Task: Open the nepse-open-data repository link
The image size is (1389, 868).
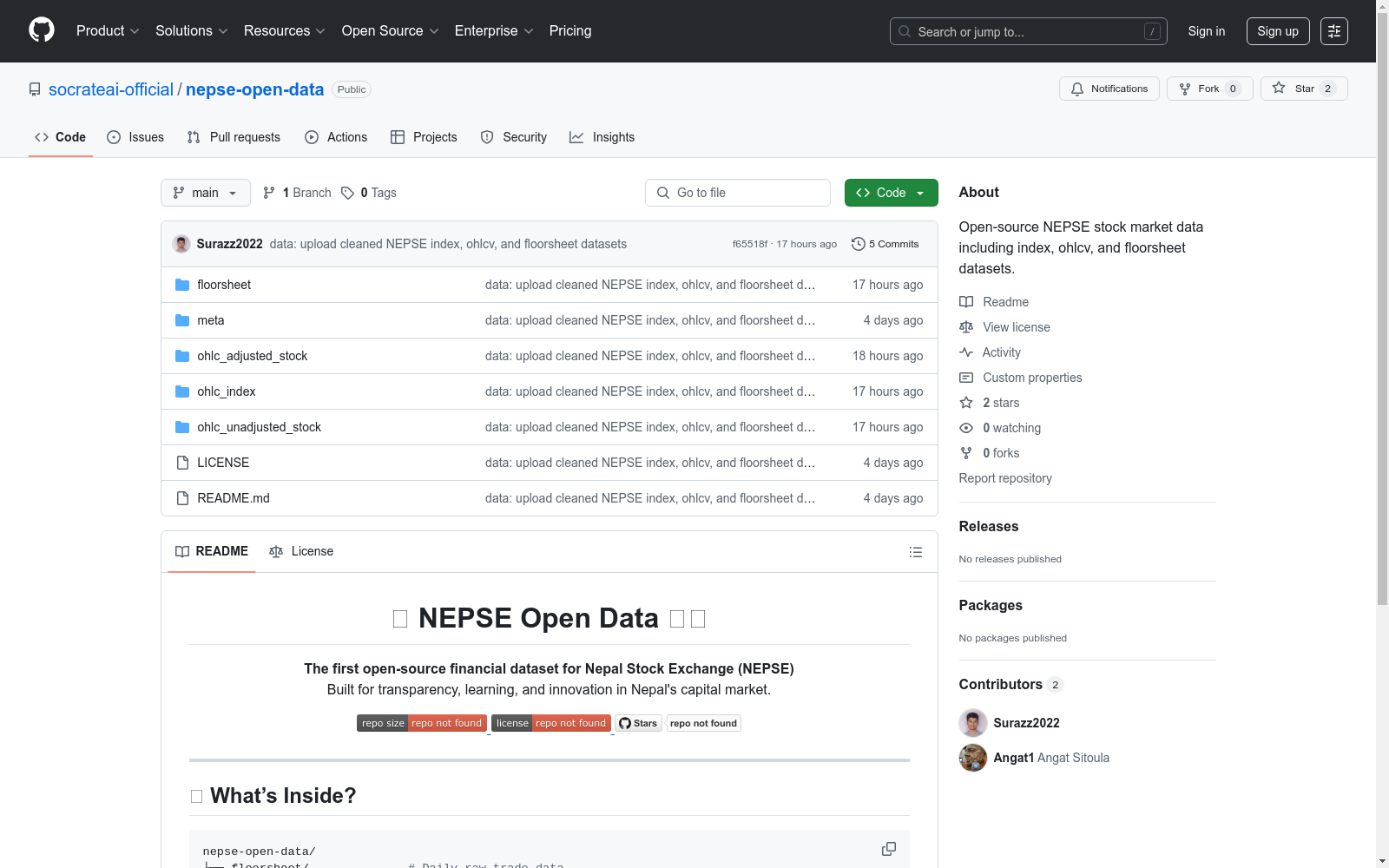Action: pos(254,89)
